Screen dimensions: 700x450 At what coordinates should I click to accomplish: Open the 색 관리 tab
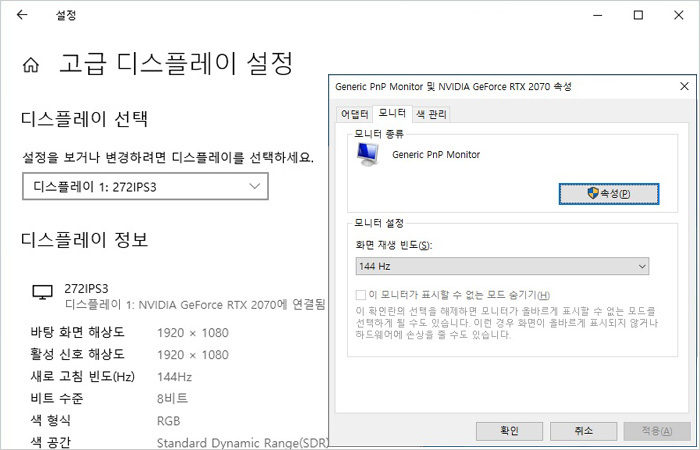tap(431, 114)
